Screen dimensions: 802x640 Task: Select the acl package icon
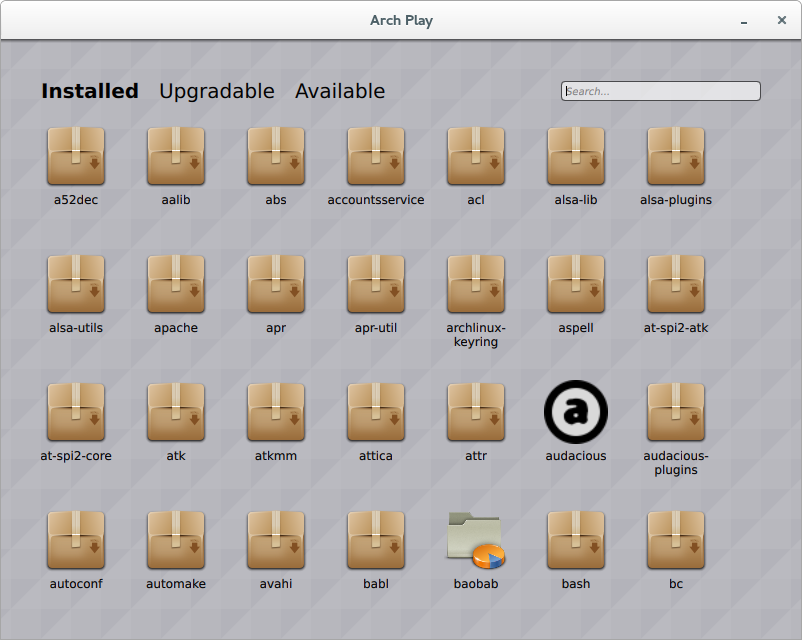(476, 156)
